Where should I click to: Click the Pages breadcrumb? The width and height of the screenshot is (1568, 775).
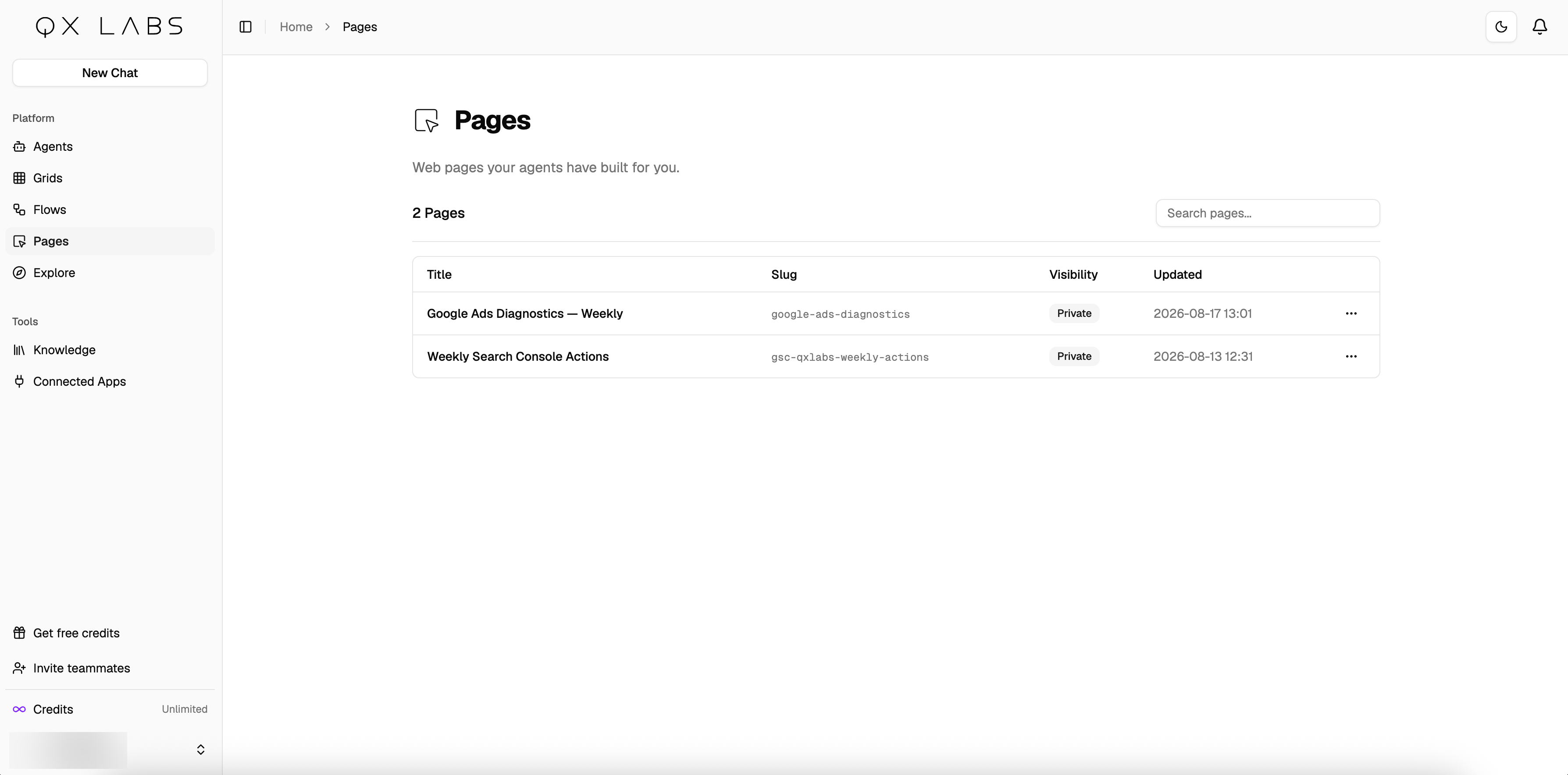click(360, 27)
